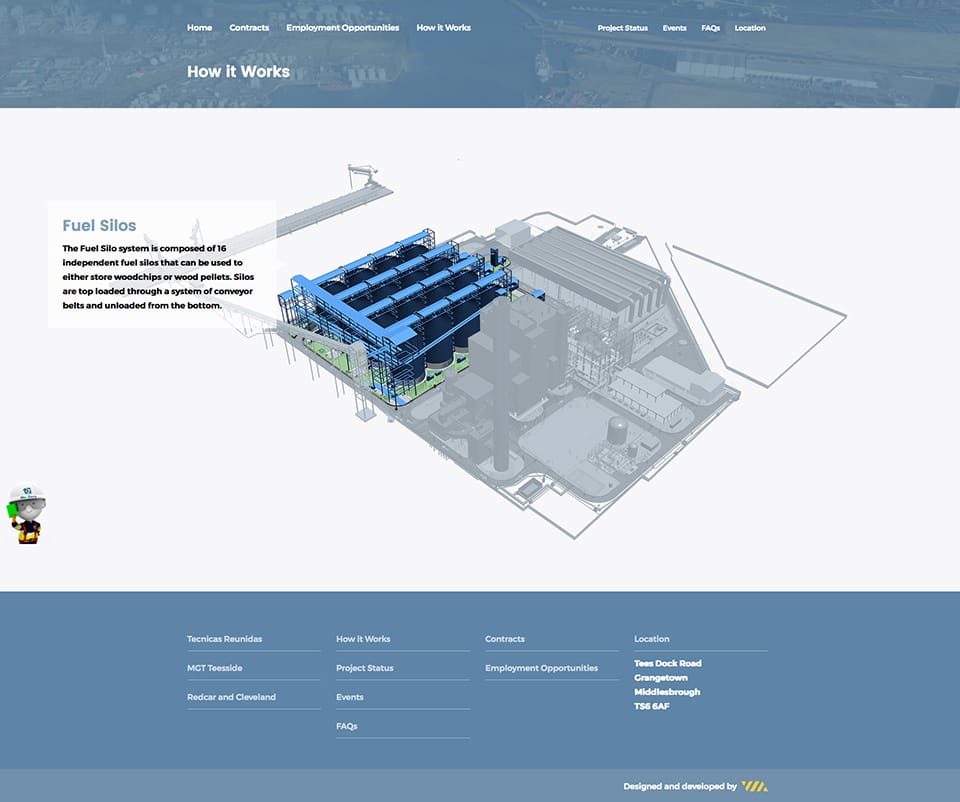Go to Contracts in top navigation
Image resolution: width=960 pixels, height=802 pixels.
click(x=249, y=28)
